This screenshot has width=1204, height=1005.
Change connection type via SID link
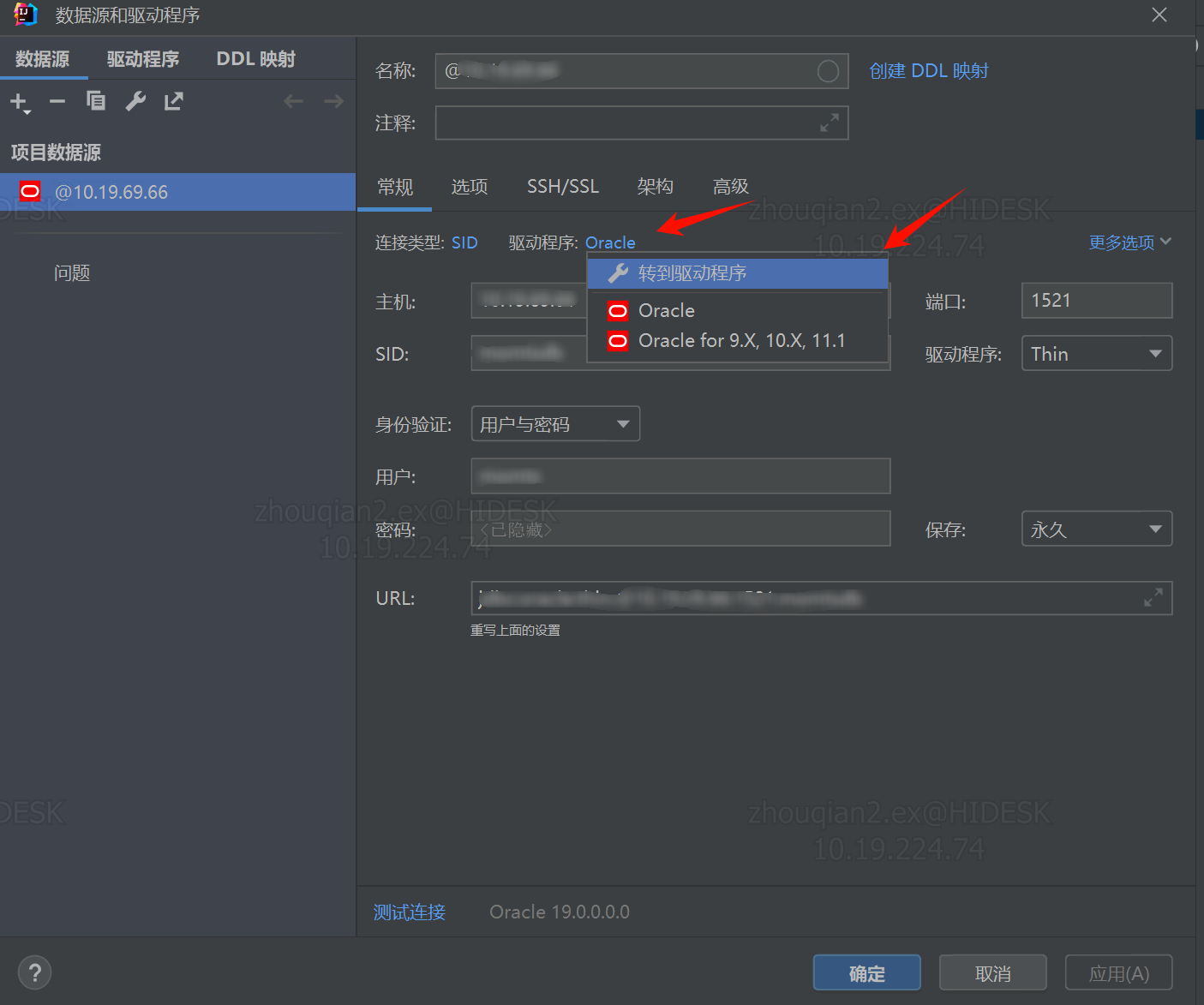[x=464, y=242]
